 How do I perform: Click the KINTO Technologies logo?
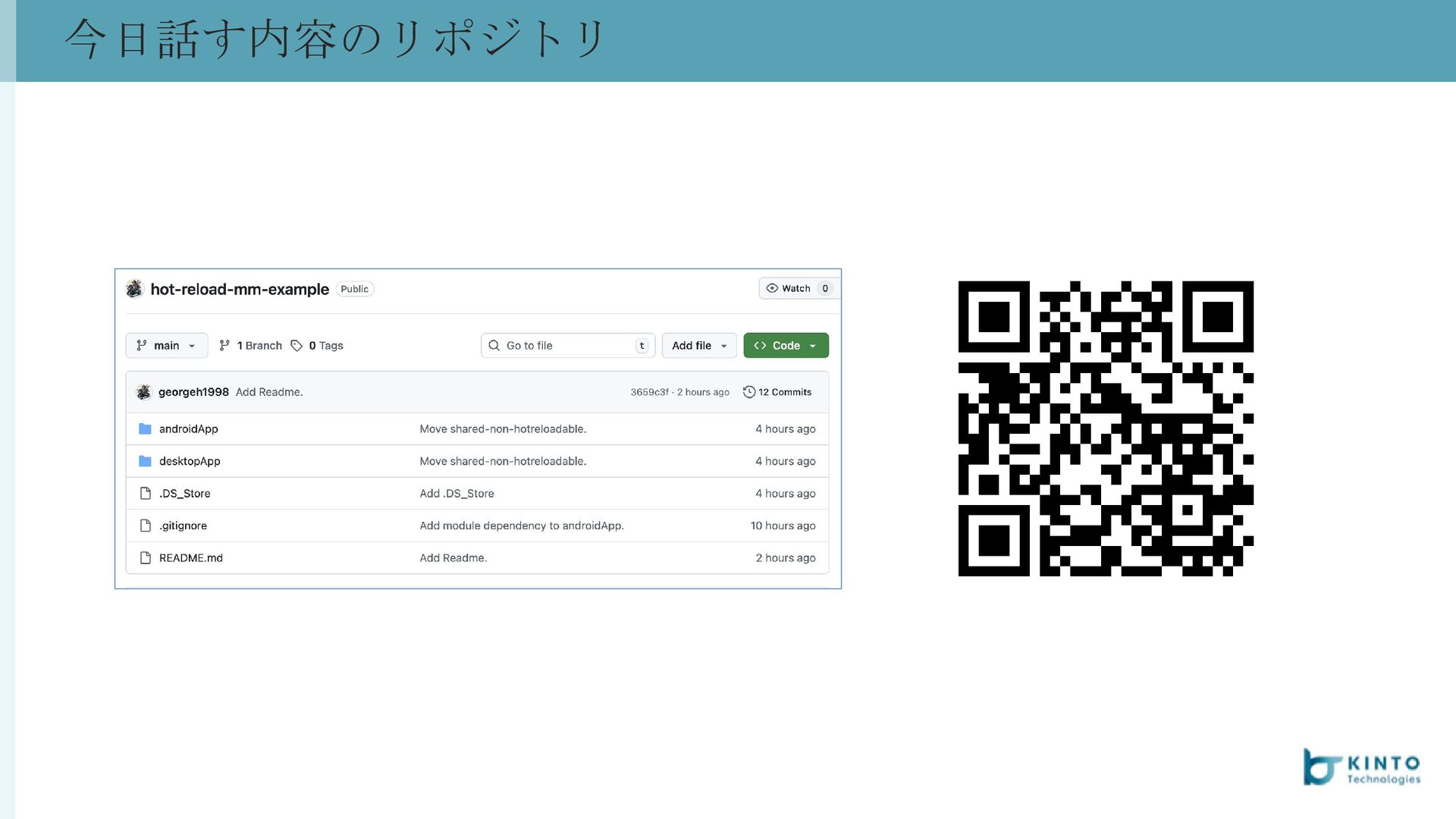tap(1361, 768)
